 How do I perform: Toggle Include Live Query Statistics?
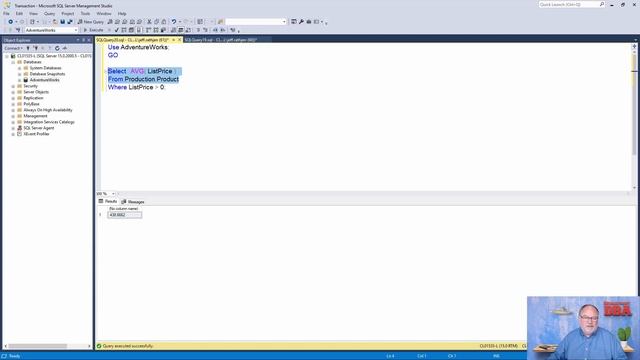[156, 30]
